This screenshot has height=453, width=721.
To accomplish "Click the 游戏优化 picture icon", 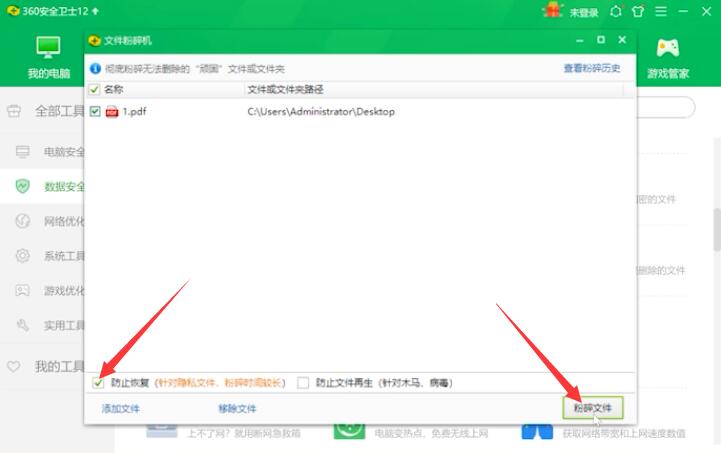I will click(x=23, y=290).
